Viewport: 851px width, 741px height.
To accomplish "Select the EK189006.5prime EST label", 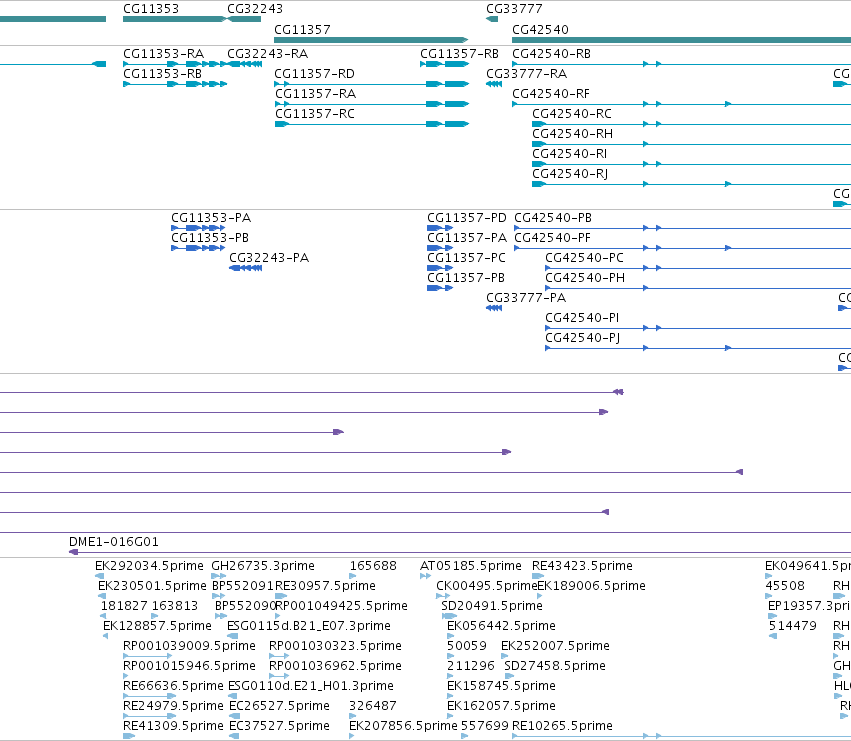I will pos(591,586).
